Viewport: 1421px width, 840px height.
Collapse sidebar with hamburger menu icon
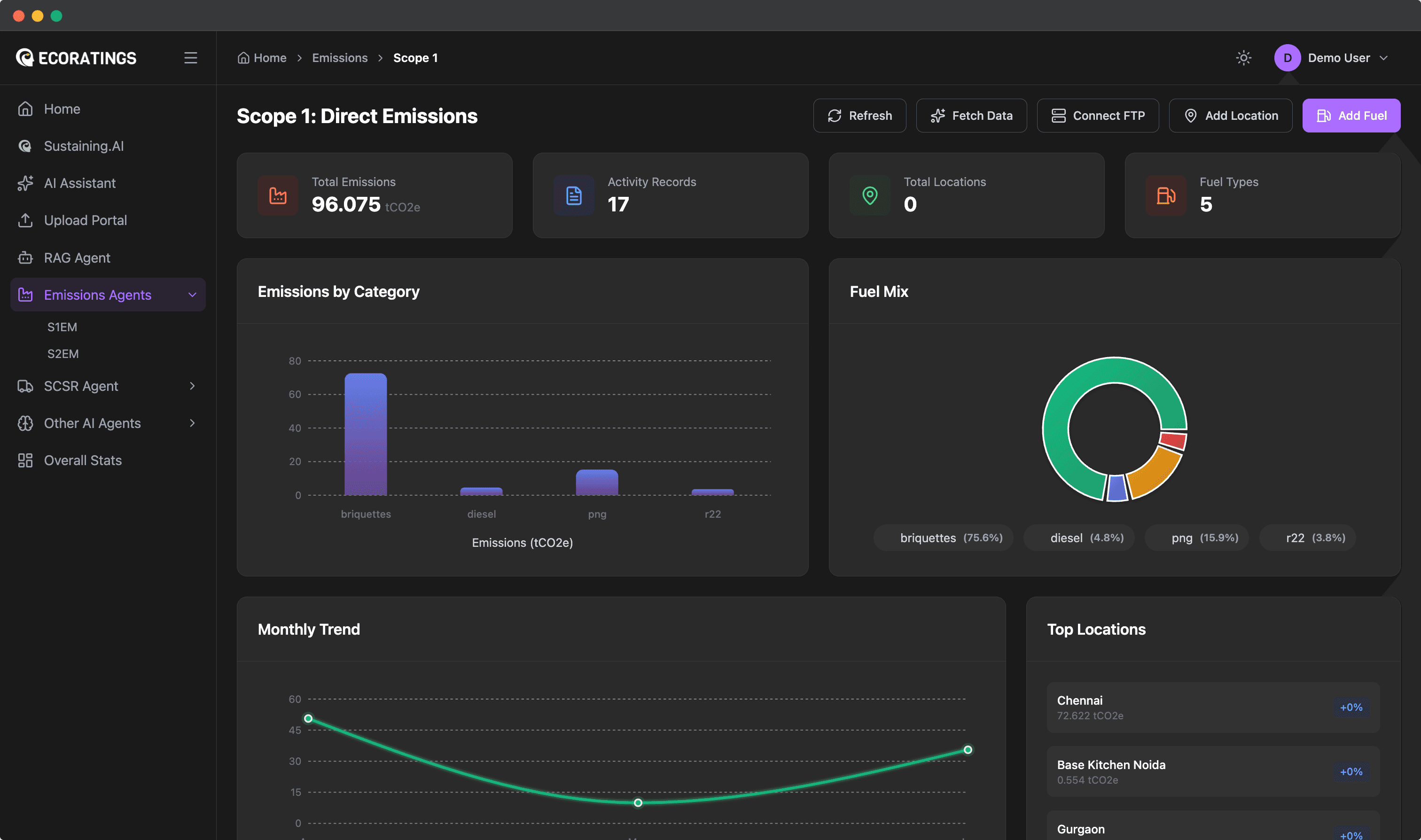point(191,58)
